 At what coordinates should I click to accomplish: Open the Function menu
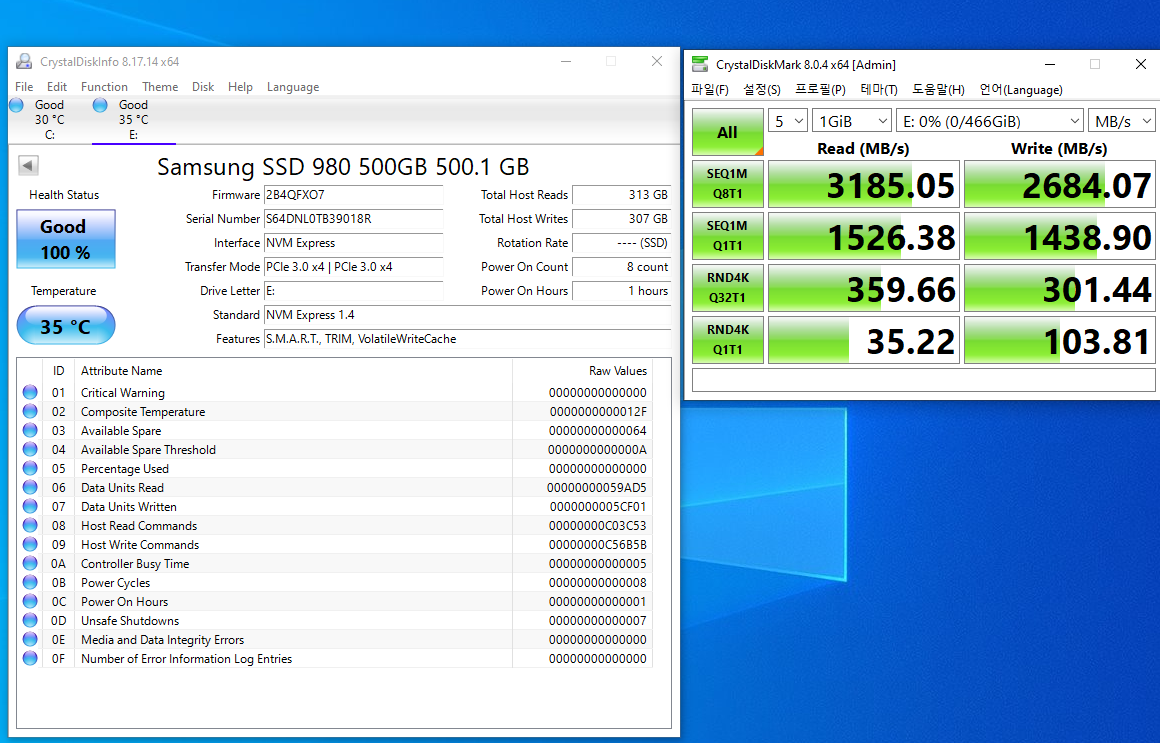104,87
